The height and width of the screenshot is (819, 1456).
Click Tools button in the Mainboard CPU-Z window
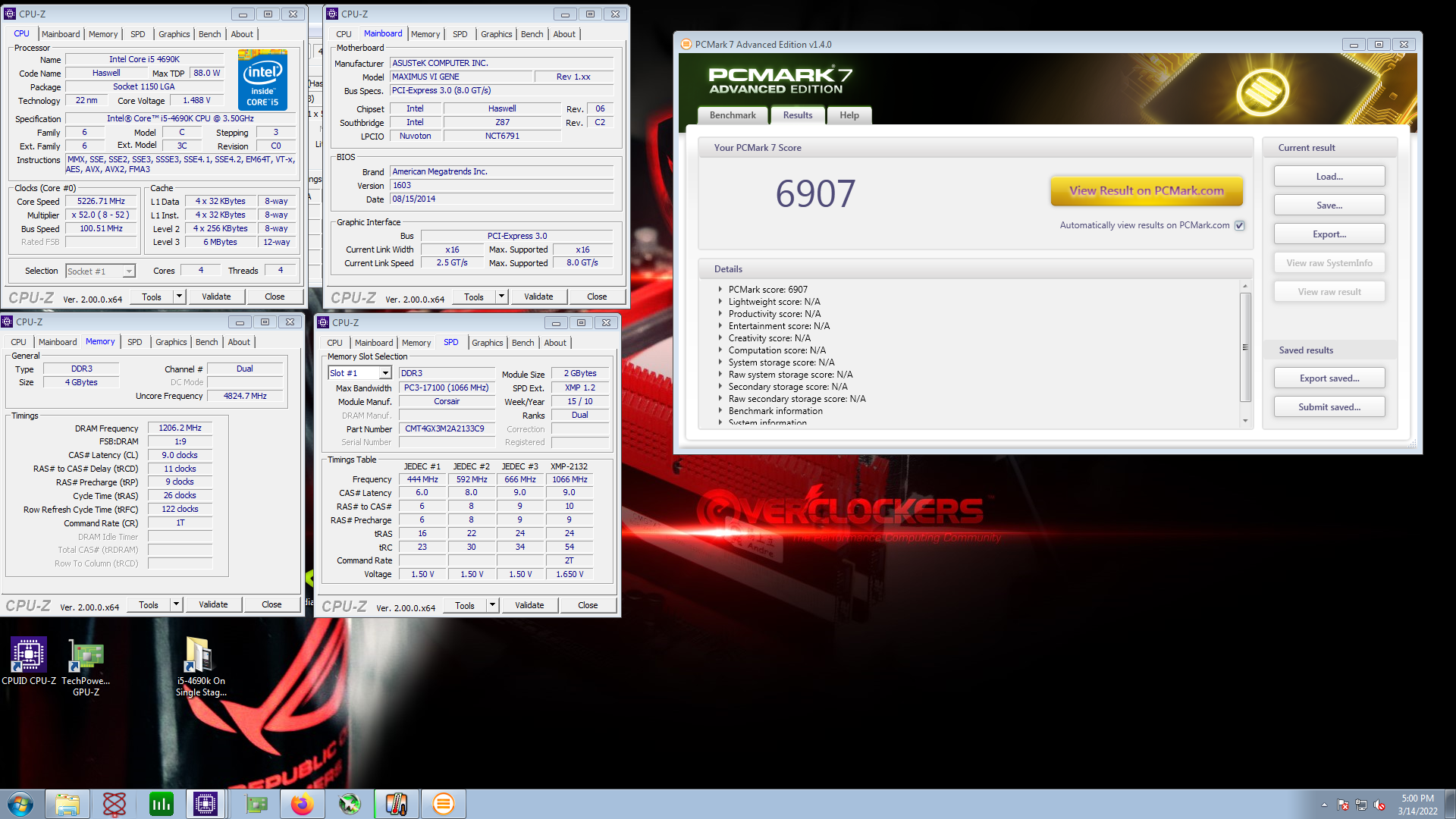point(474,297)
